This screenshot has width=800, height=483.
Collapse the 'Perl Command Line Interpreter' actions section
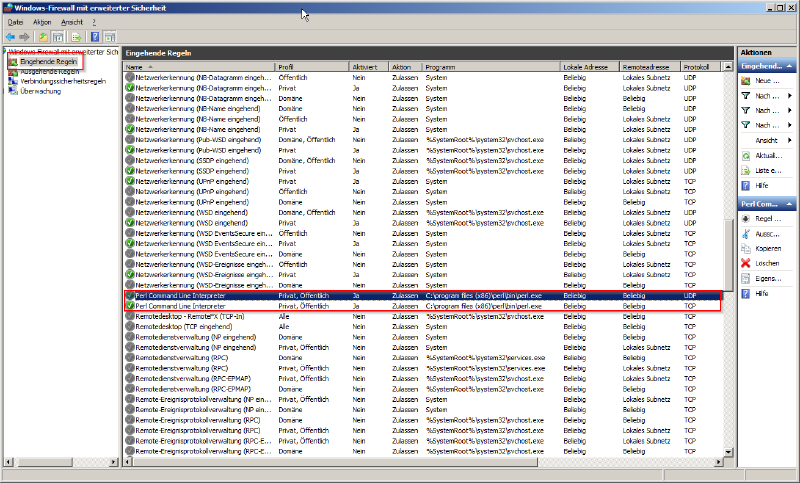[791, 203]
